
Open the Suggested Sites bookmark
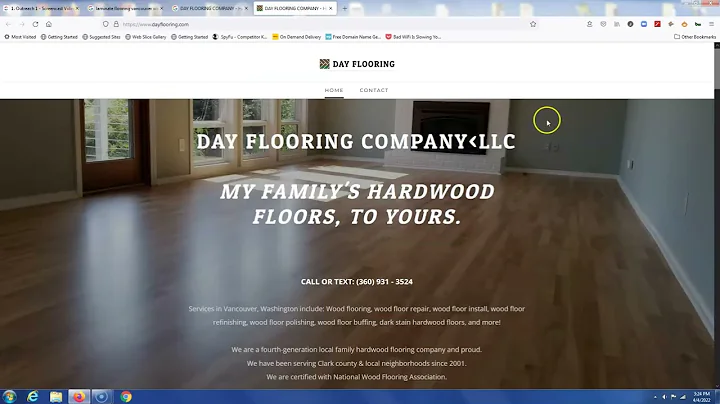(101, 37)
